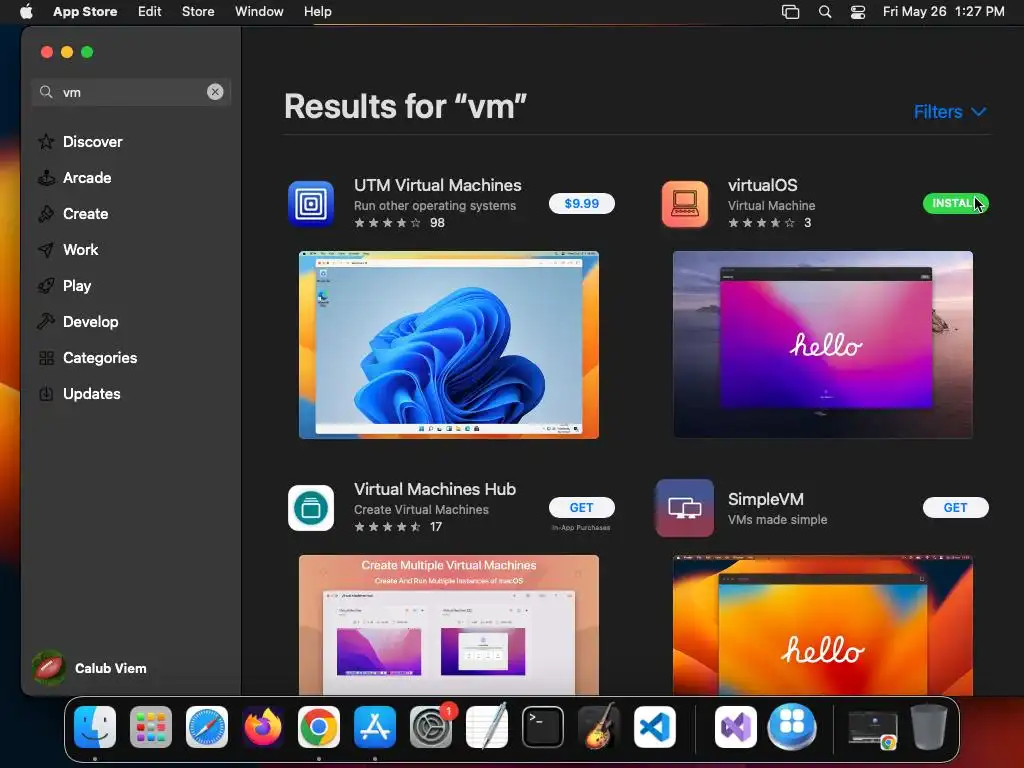
Task: Clear the vm search field text
Action: coord(215,92)
